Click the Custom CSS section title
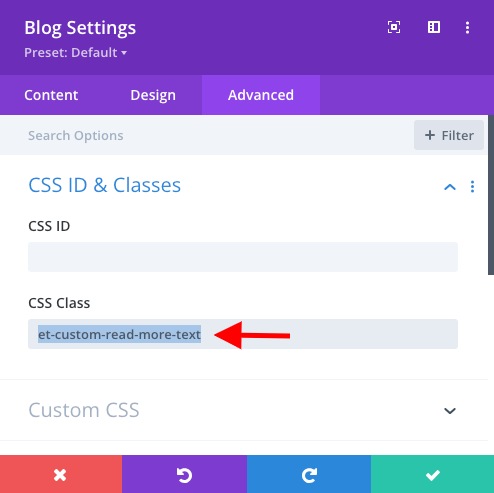 (x=84, y=410)
